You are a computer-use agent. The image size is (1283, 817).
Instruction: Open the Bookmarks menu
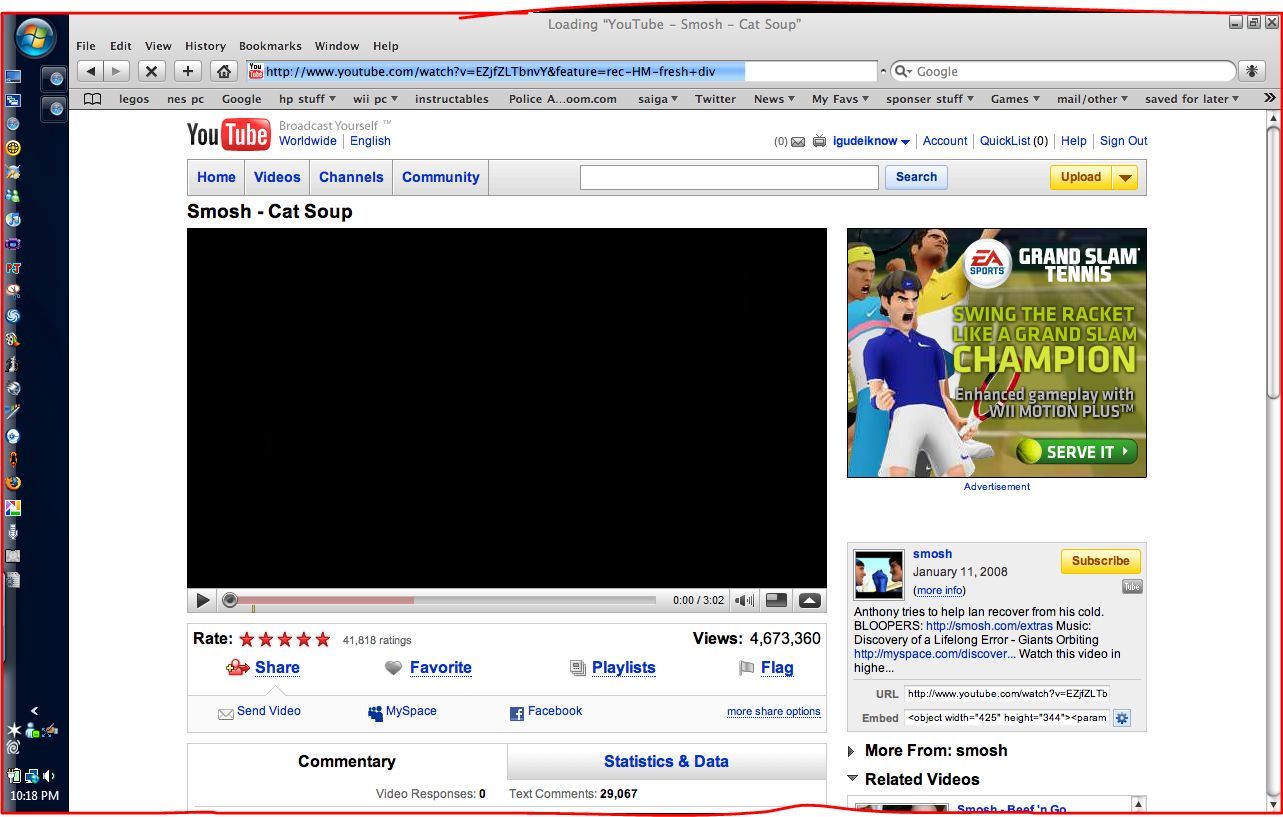(270, 45)
